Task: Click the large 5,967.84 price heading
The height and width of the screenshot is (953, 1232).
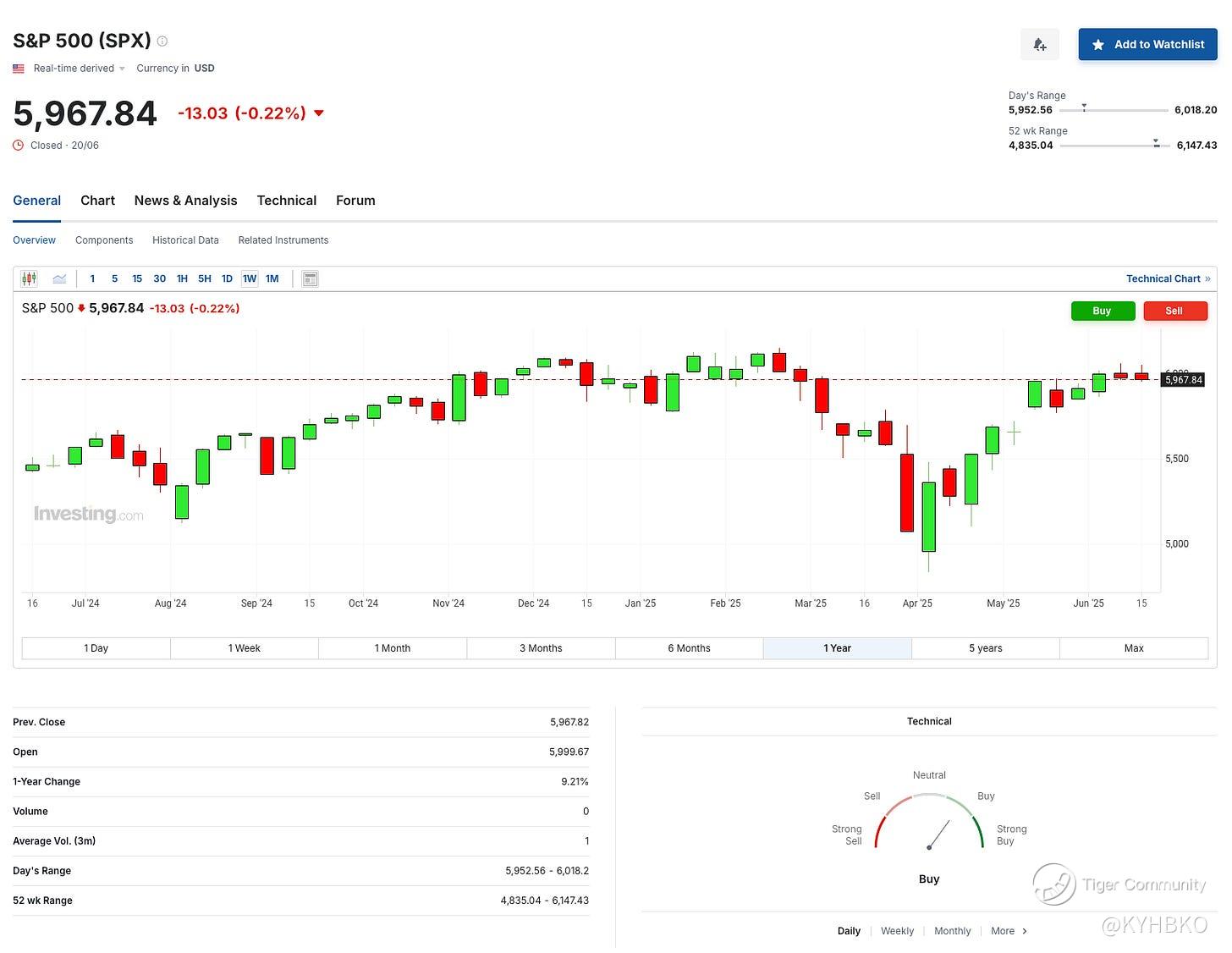Action: (85, 113)
